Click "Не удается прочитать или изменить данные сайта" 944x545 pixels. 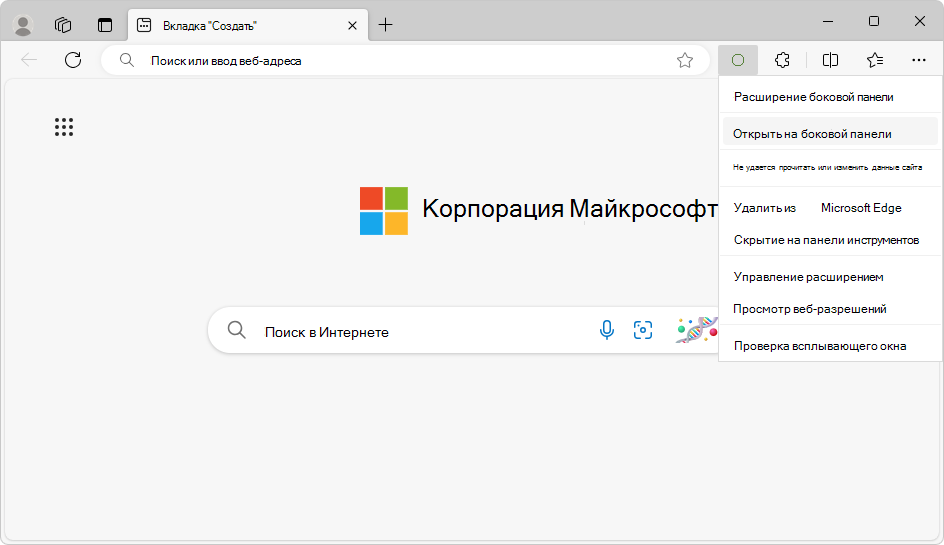click(x=830, y=167)
